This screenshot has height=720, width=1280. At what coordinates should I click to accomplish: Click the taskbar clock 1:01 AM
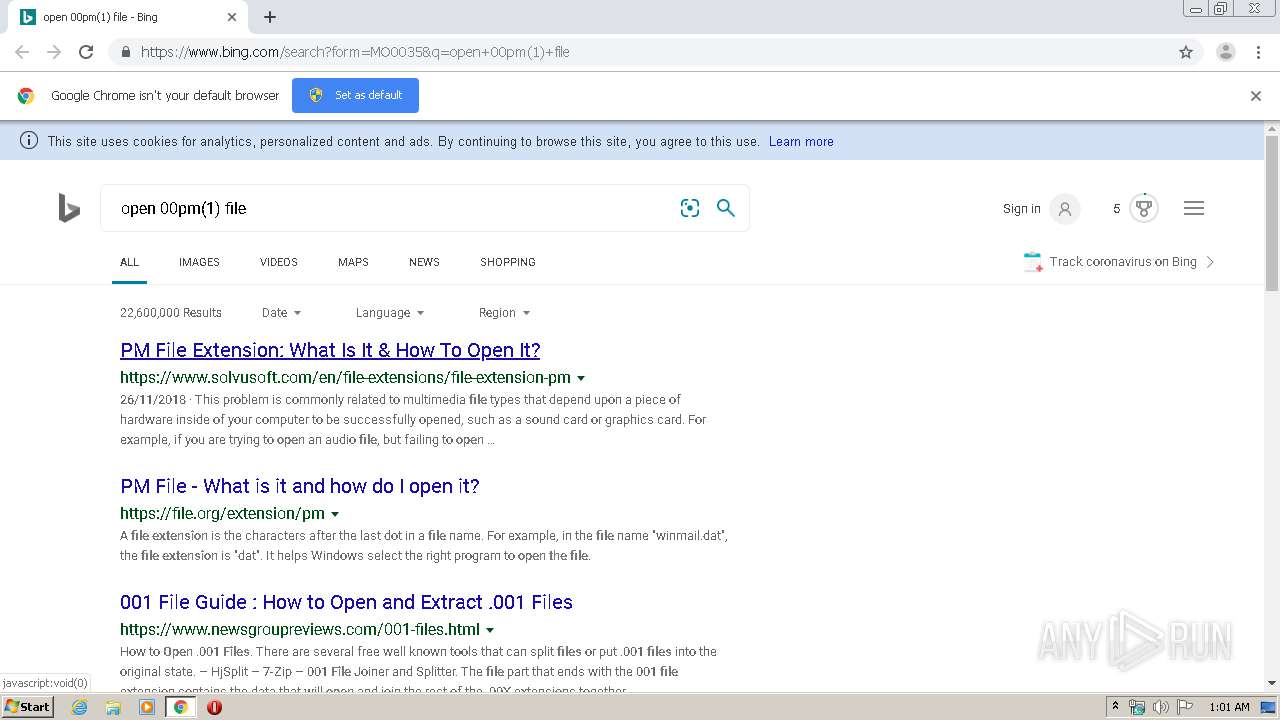click(x=1229, y=707)
